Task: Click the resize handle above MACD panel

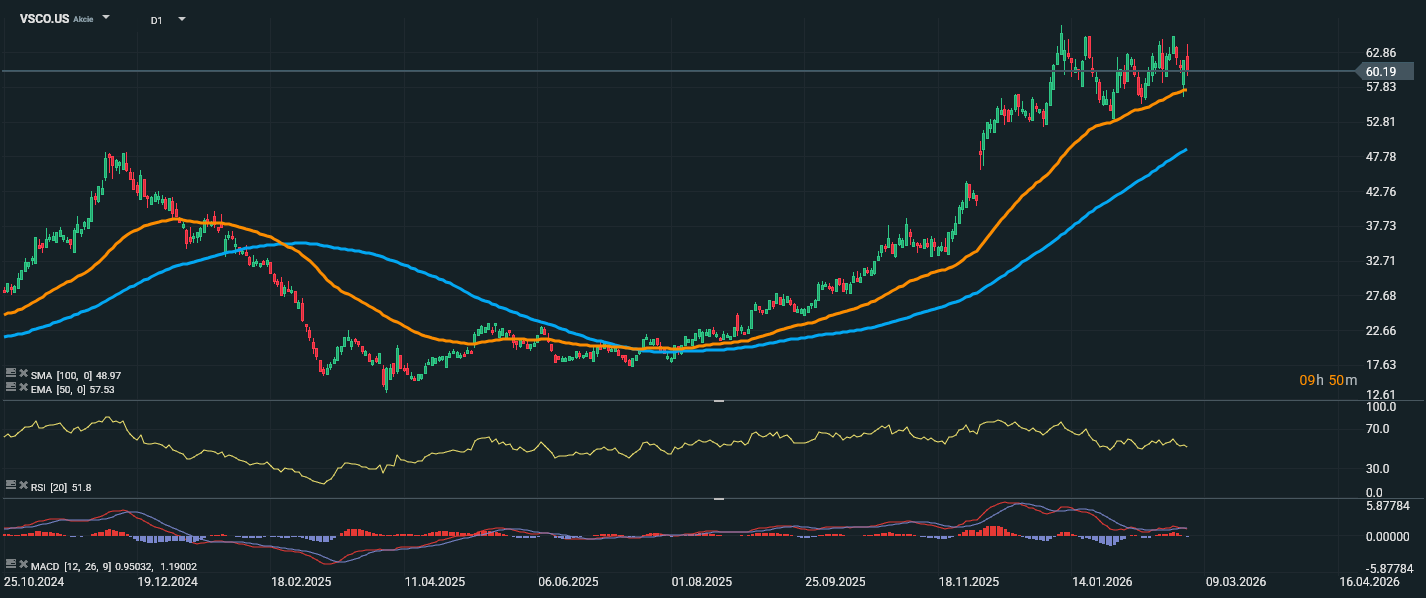Action: coord(718,498)
